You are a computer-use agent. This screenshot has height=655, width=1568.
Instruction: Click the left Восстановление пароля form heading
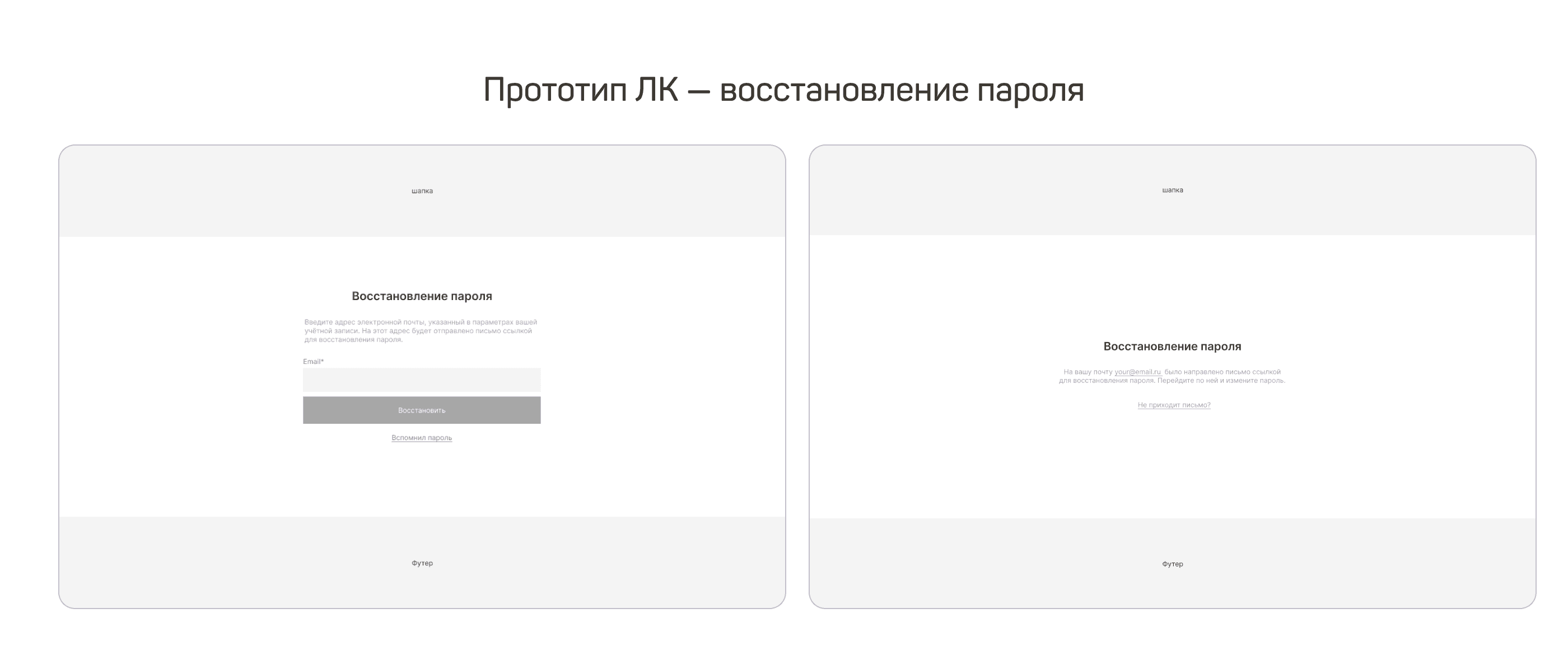pos(422,296)
